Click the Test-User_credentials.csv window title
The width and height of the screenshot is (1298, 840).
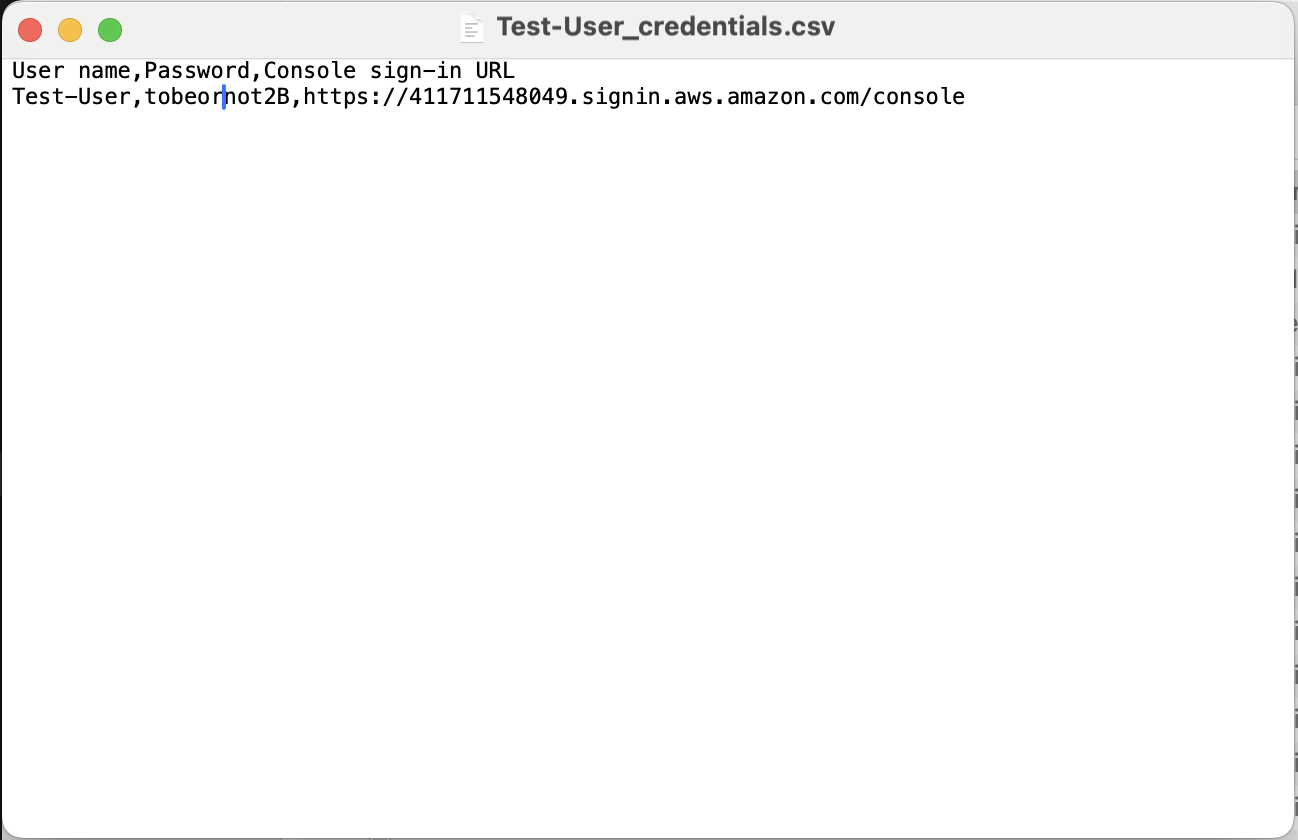tap(666, 27)
